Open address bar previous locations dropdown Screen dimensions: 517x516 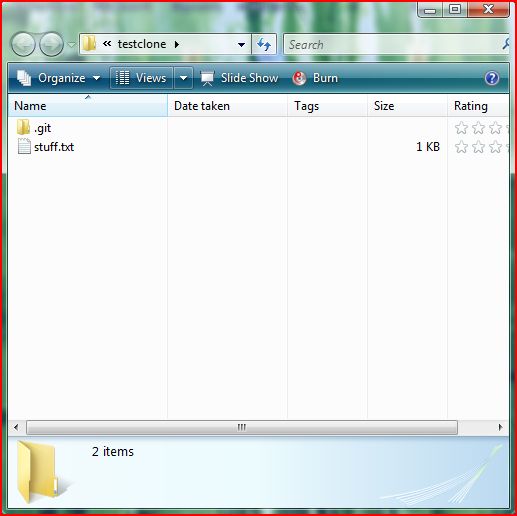click(x=241, y=44)
